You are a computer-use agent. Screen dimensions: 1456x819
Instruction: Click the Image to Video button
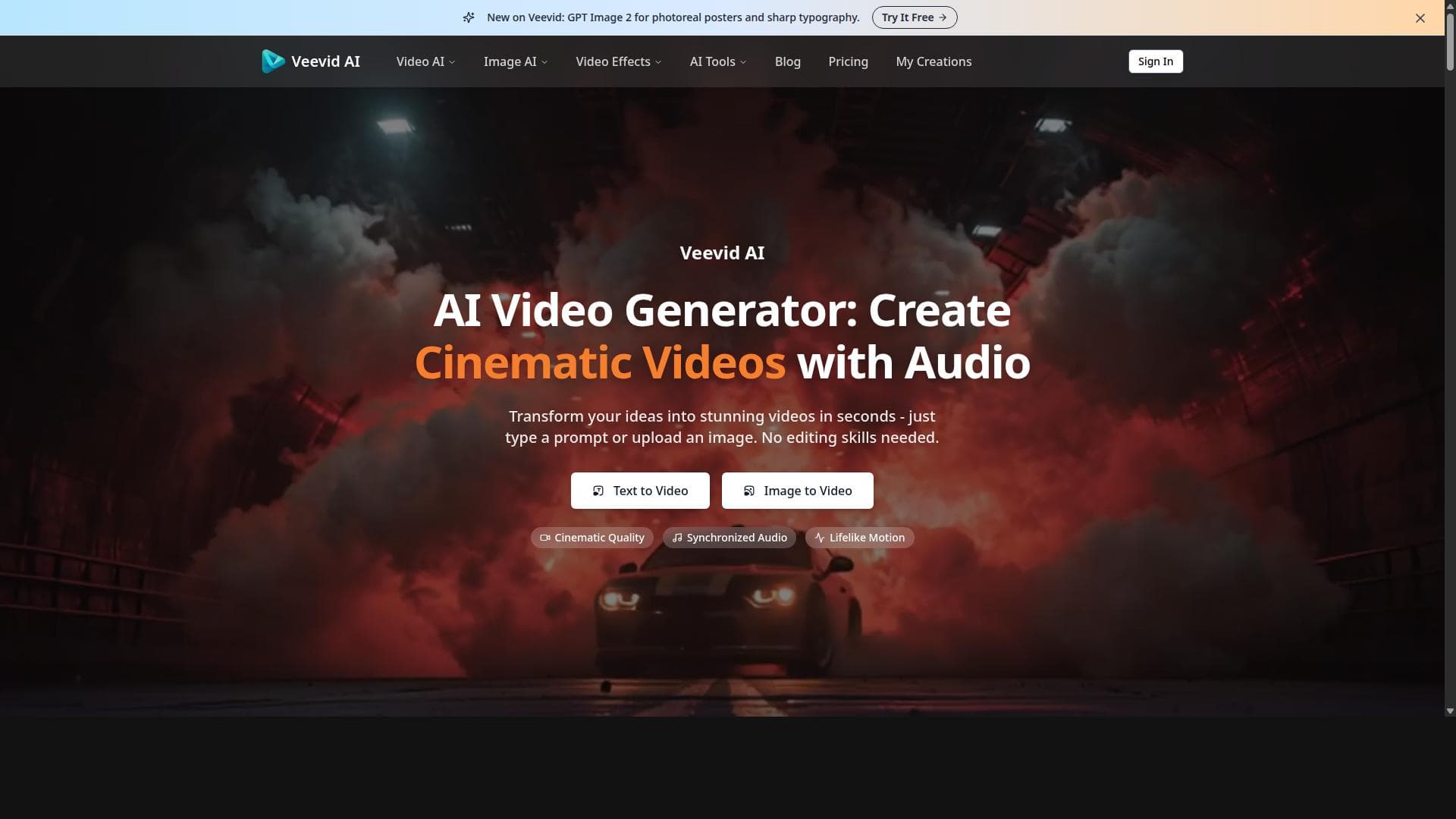798,491
